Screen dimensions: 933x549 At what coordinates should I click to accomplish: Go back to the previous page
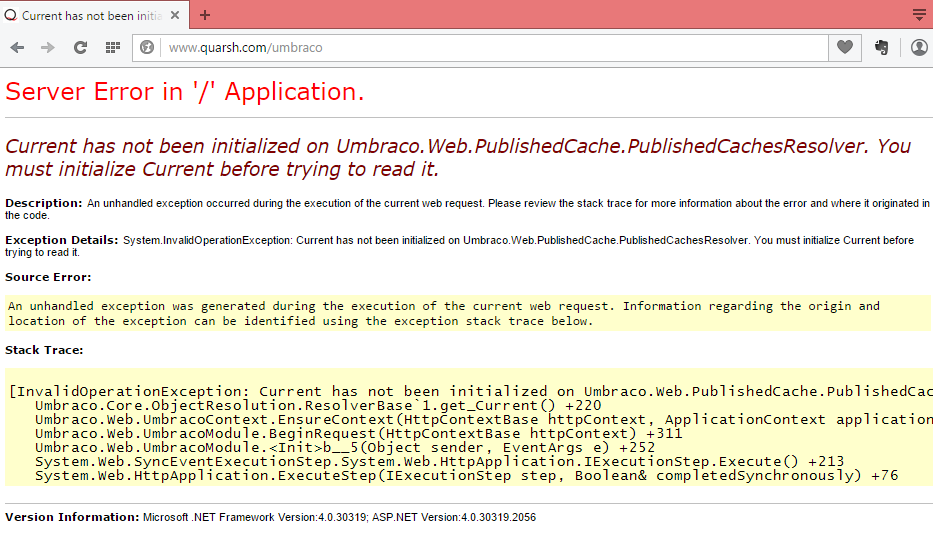(x=17, y=48)
